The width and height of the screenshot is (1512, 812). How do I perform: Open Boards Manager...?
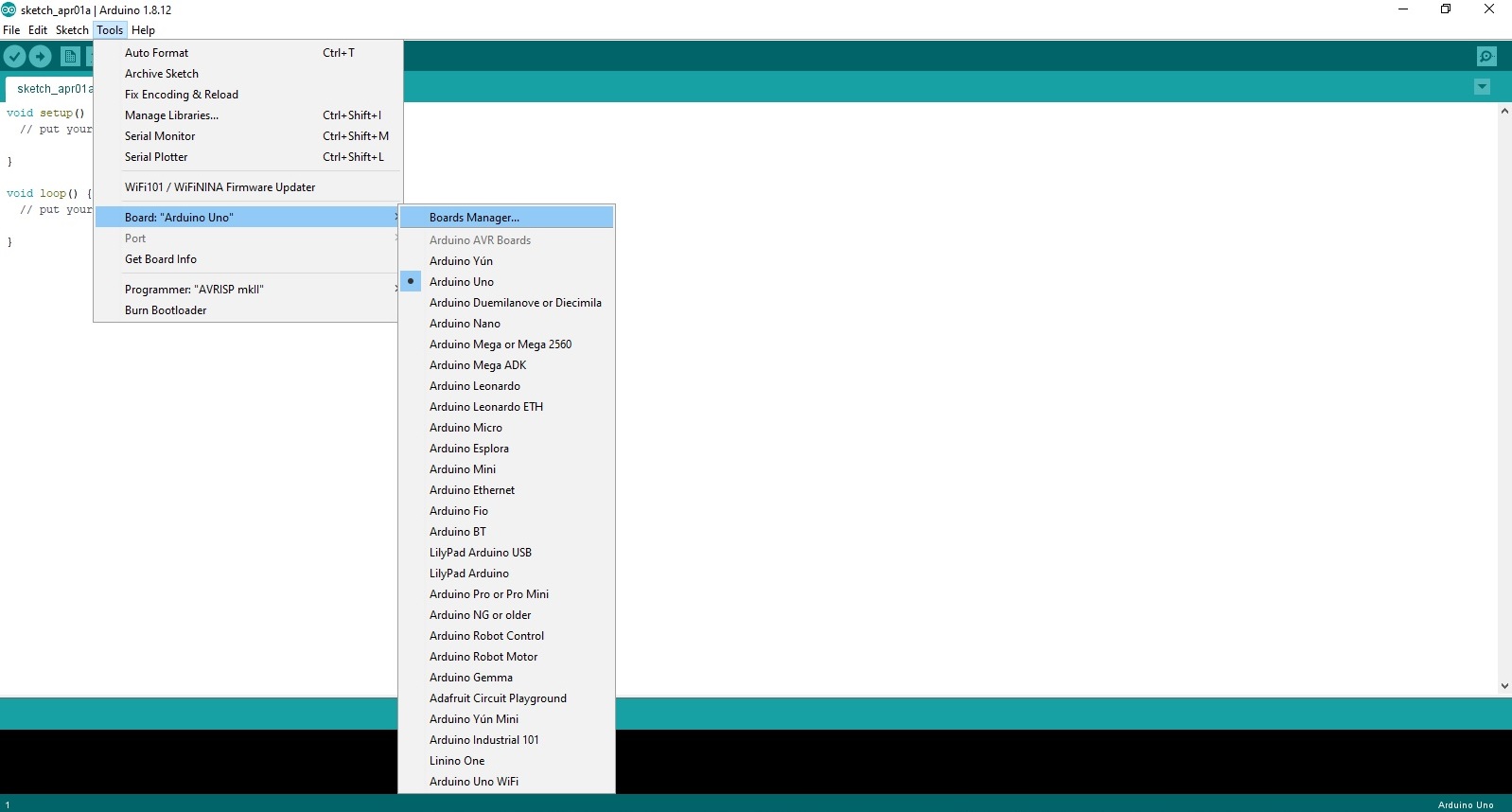(x=506, y=218)
